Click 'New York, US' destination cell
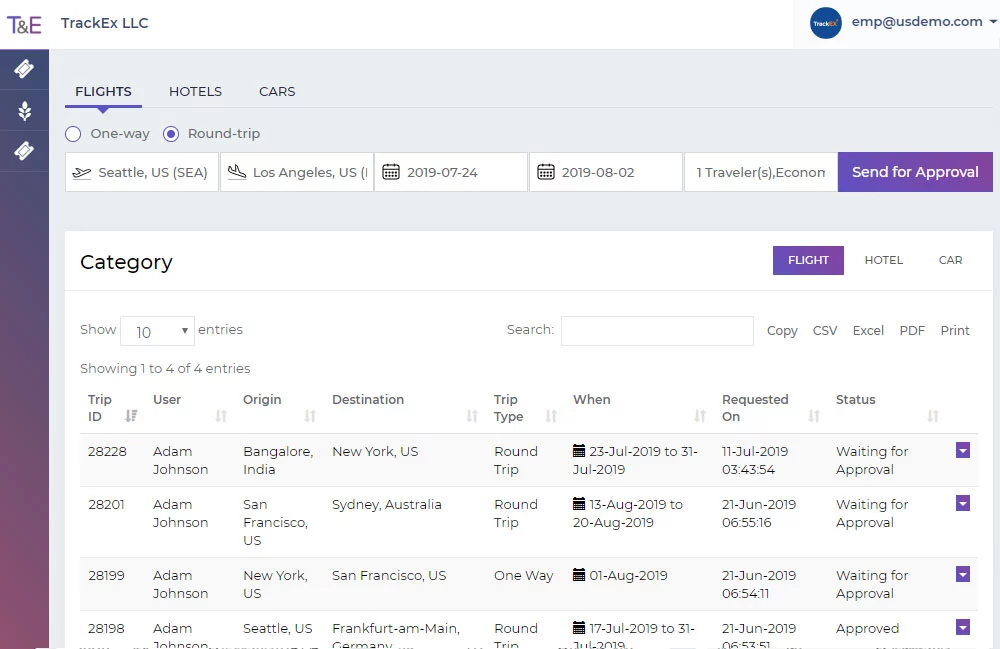Screen dimensions: 1000x649 click(375, 451)
